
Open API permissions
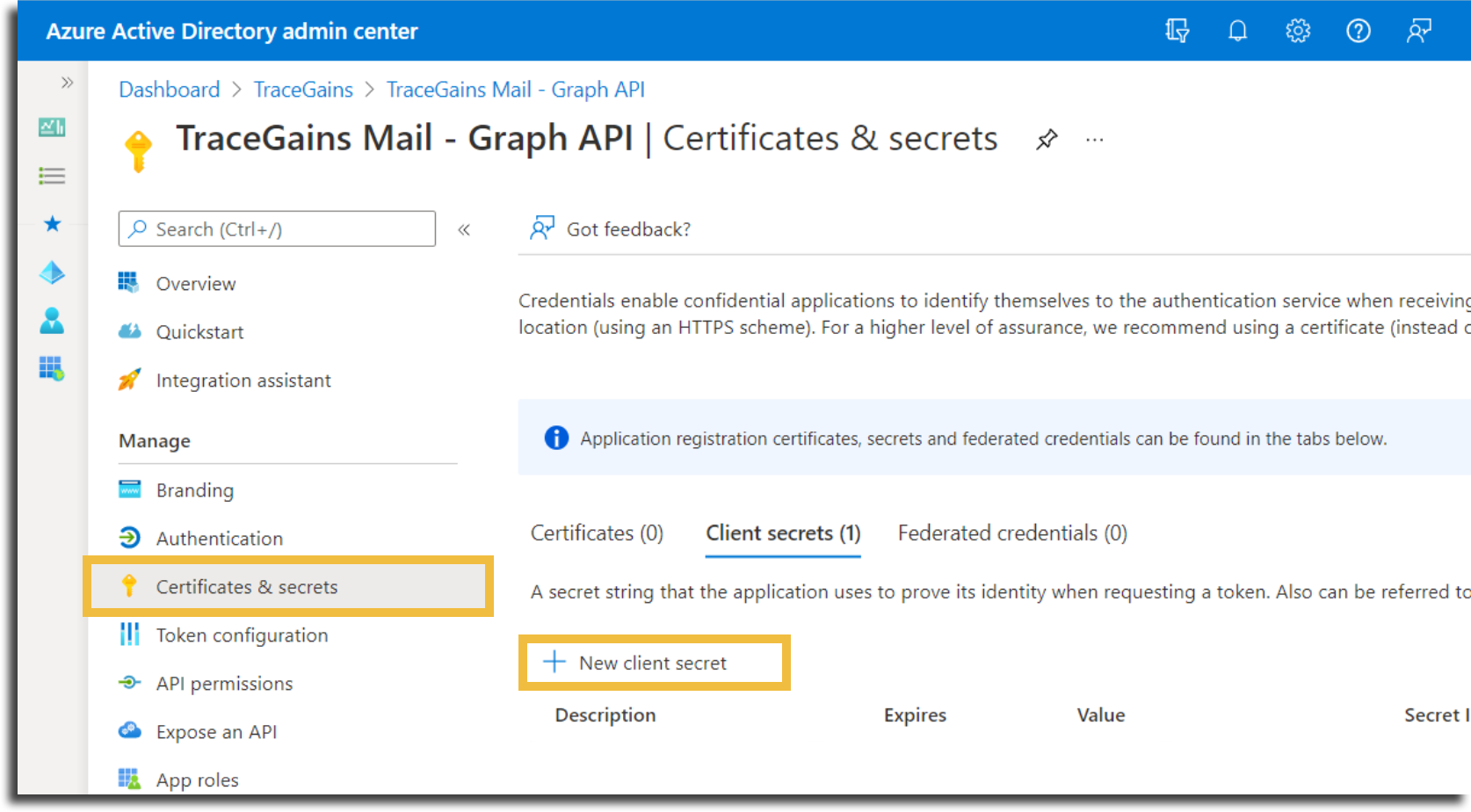tap(224, 683)
